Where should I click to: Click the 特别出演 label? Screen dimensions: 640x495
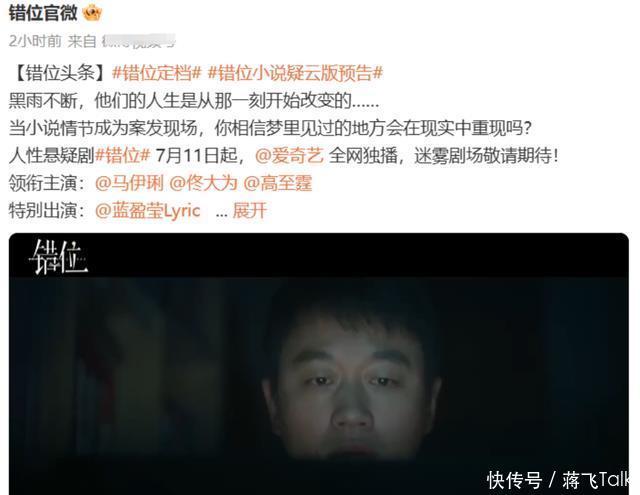(x=47, y=211)
